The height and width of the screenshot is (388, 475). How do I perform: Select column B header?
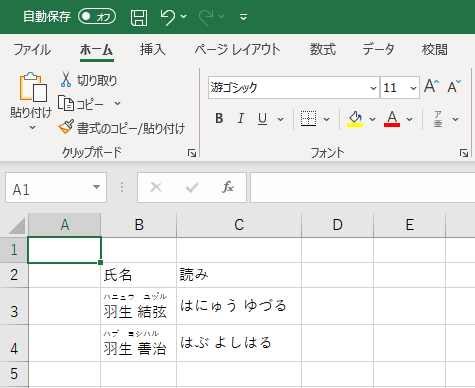139,225
